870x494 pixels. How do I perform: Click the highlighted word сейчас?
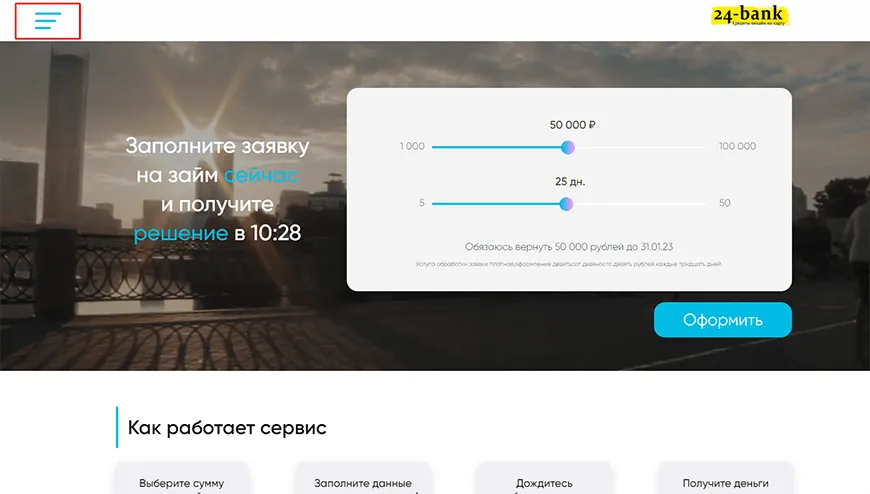[x=261, y=175]
